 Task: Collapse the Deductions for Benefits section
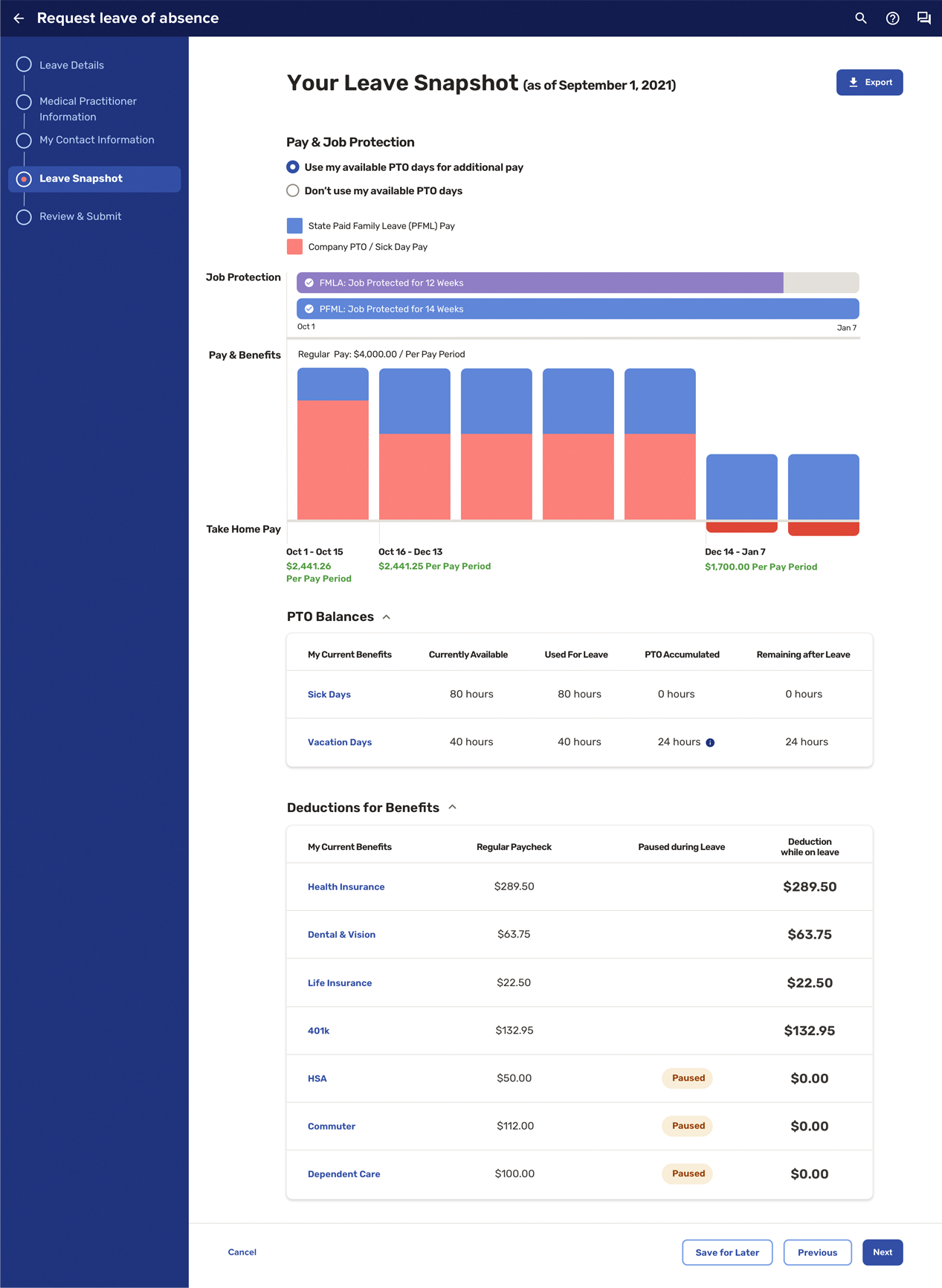452,808
